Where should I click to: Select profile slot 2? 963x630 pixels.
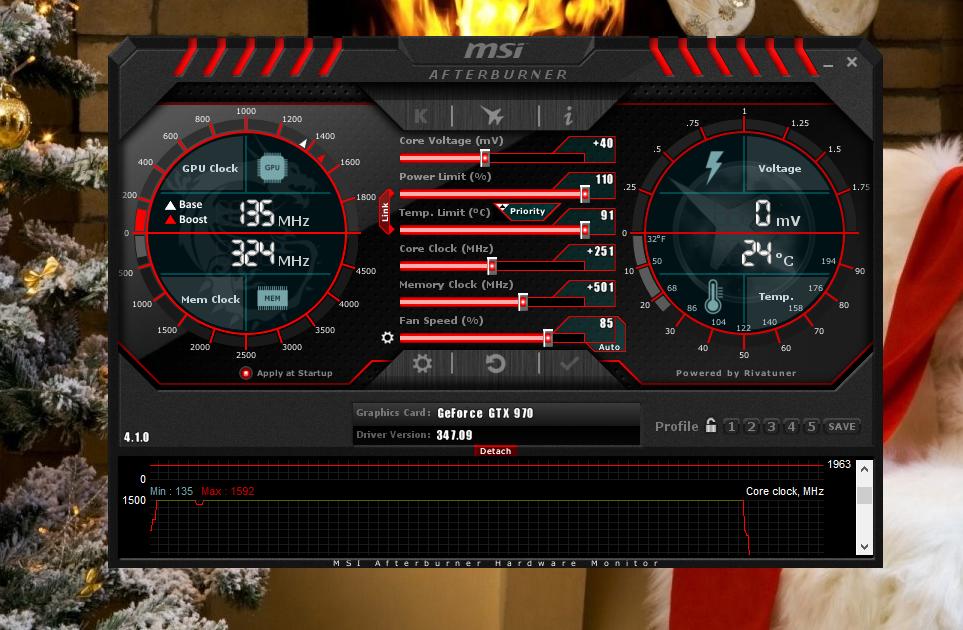coord(751,426)
